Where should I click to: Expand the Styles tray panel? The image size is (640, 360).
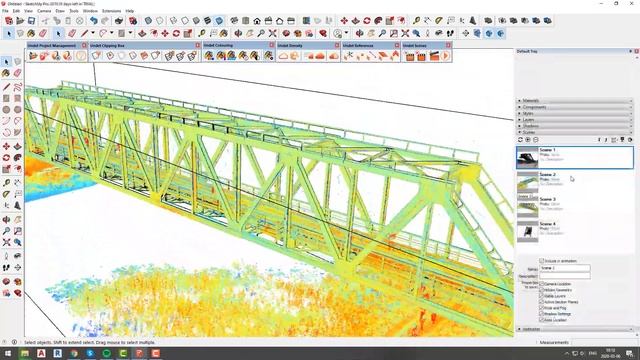pyautogui.click(x=575, y=113)
